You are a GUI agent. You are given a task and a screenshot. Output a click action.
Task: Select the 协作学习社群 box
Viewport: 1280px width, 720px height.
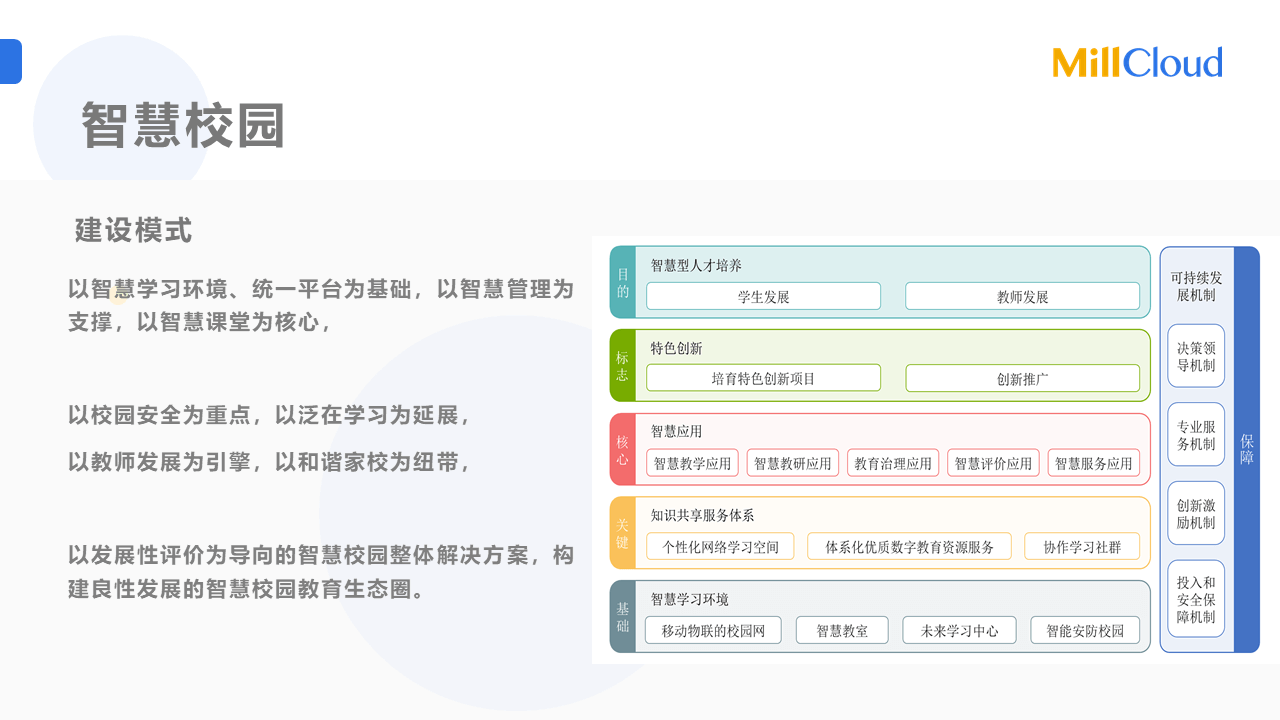click(x=1082, y=546)
